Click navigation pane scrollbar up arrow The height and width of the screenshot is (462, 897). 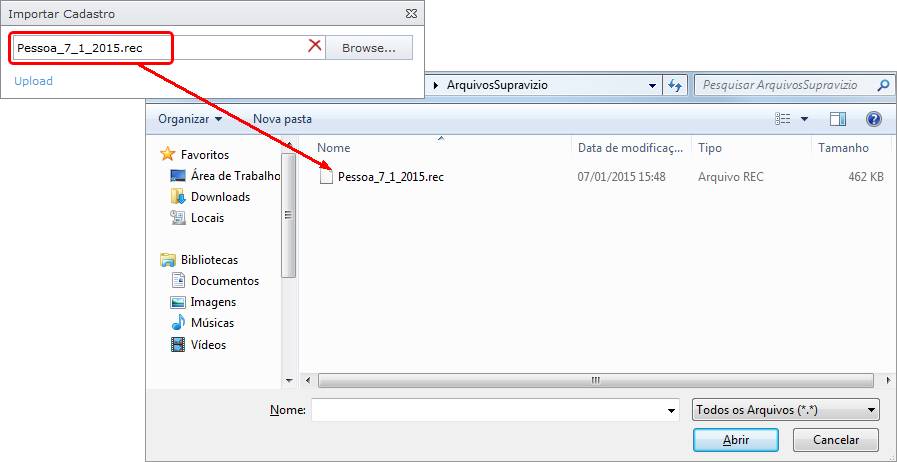click(x=289, y=145)
